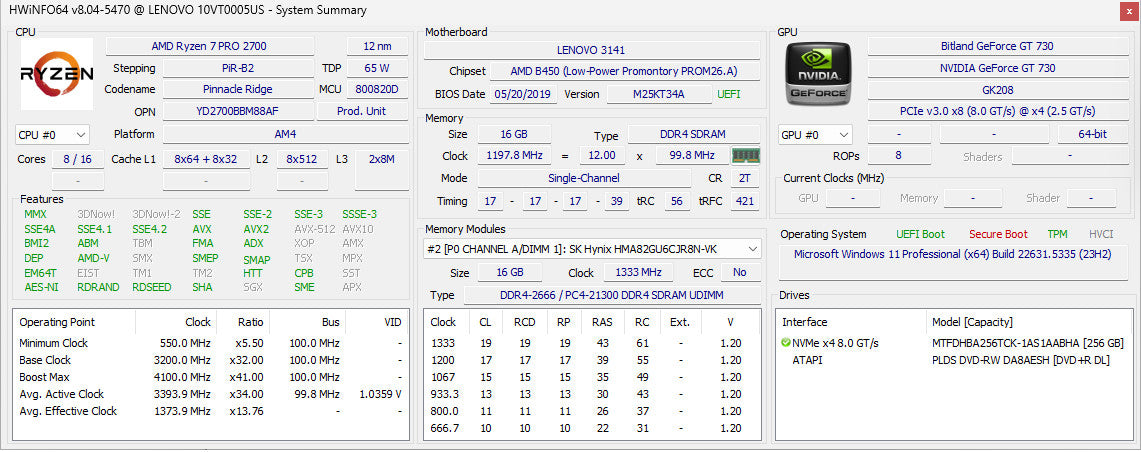Click the BIOS date 05/20/2019

click(x=524, y=94)
